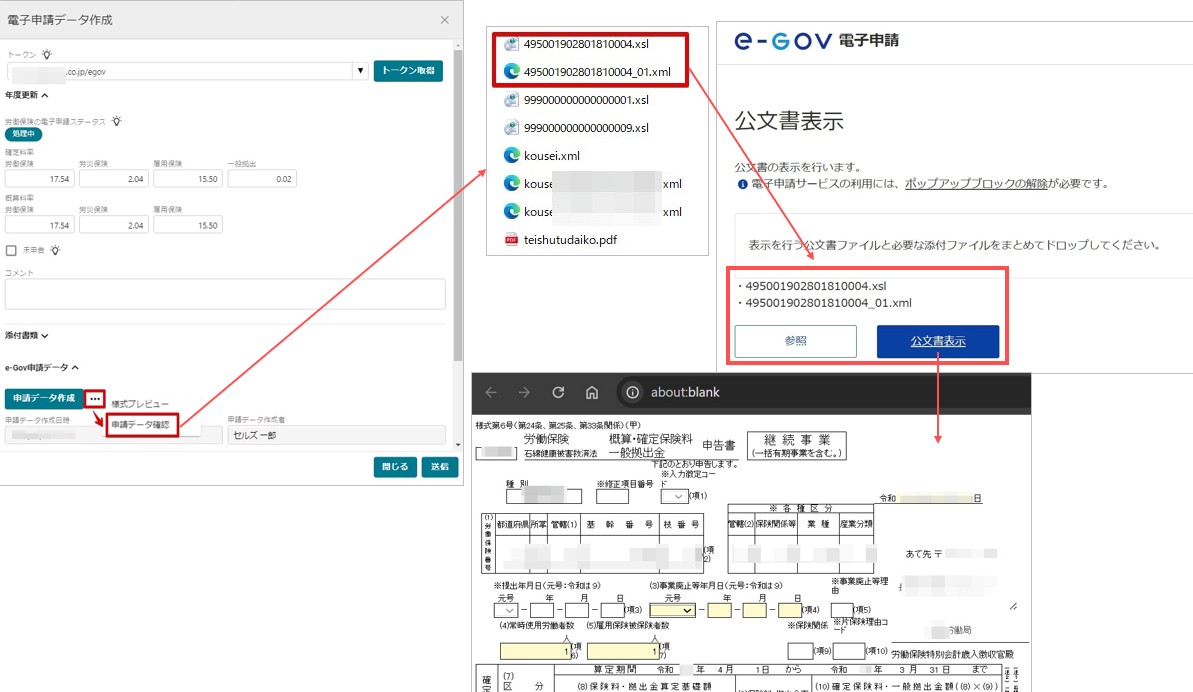Click the lightbulb hint beside 労働保険の電子申請ステータス
Viewport: 1193px width, 692px height.
pos(116,121)
